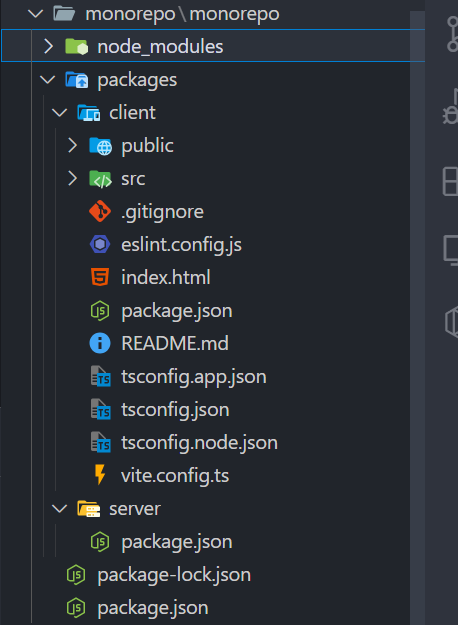The height and width of the screenshot is (625, 458).
Task: Click the Vite lightning icon for vite.config.ts
Action: pyautogui.click(x=100, y=475)
